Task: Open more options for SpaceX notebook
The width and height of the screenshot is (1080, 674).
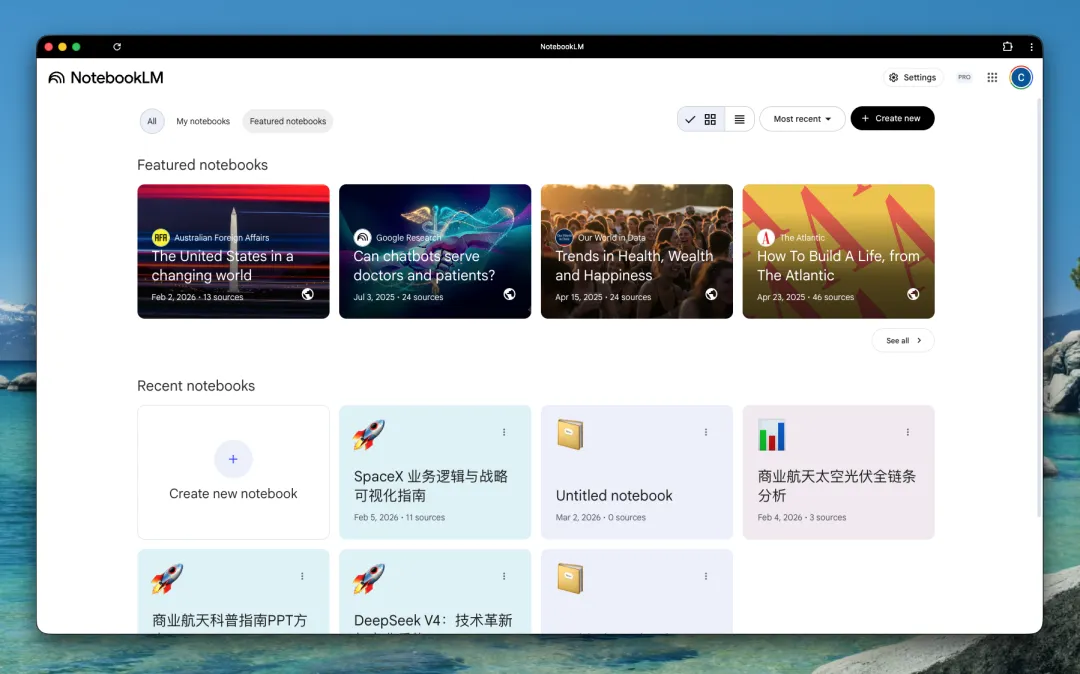Action: point(504,432)
